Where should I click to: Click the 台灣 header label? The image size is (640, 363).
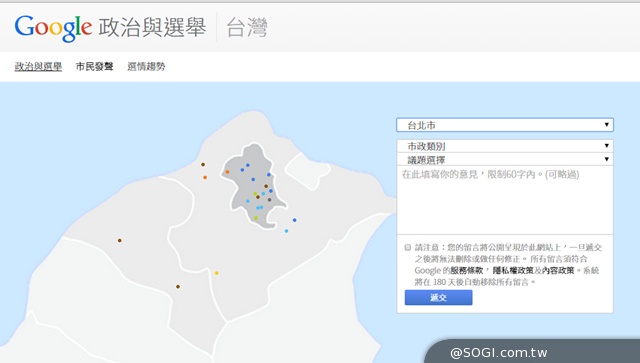pos(247,27)
